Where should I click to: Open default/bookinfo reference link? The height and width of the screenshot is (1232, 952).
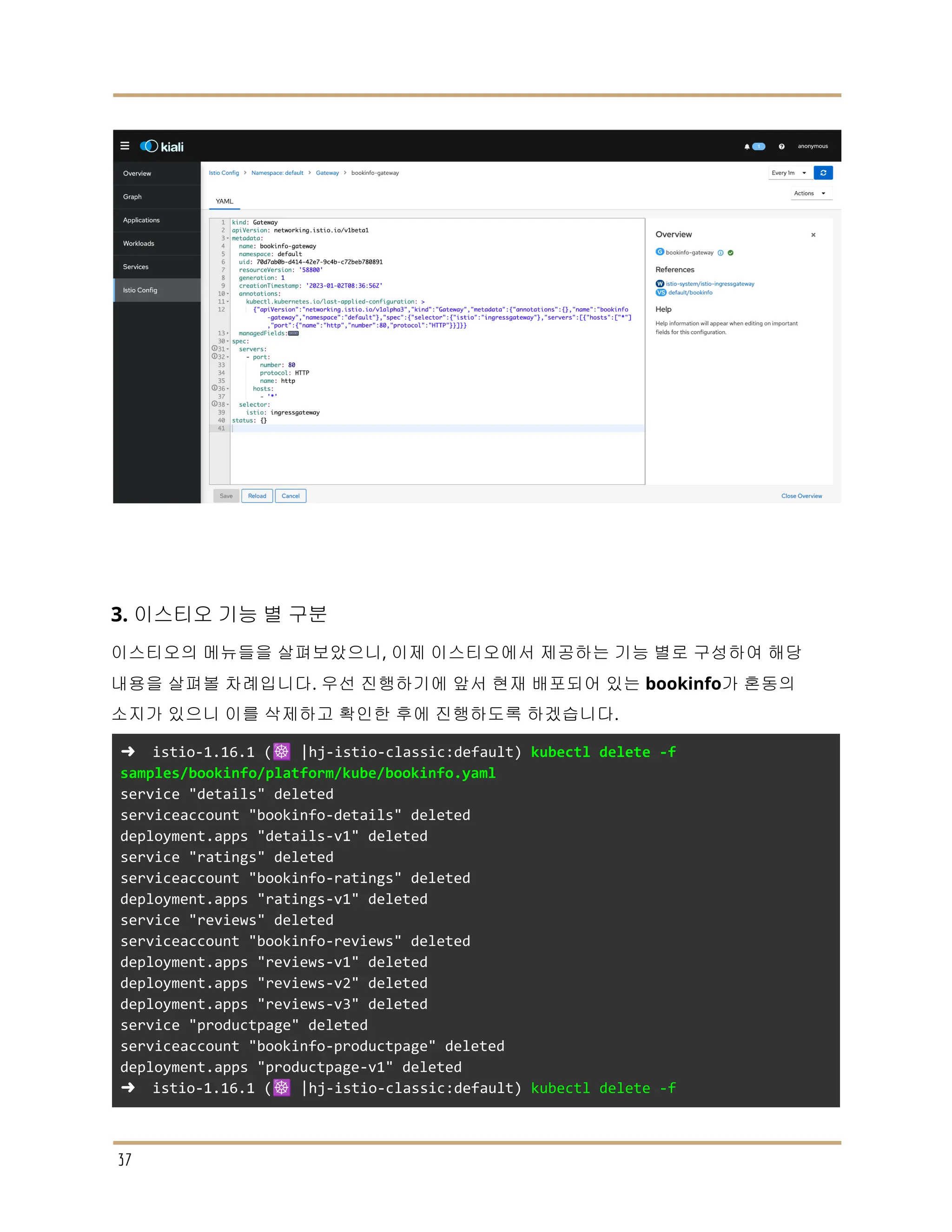[x=690, y=292]
